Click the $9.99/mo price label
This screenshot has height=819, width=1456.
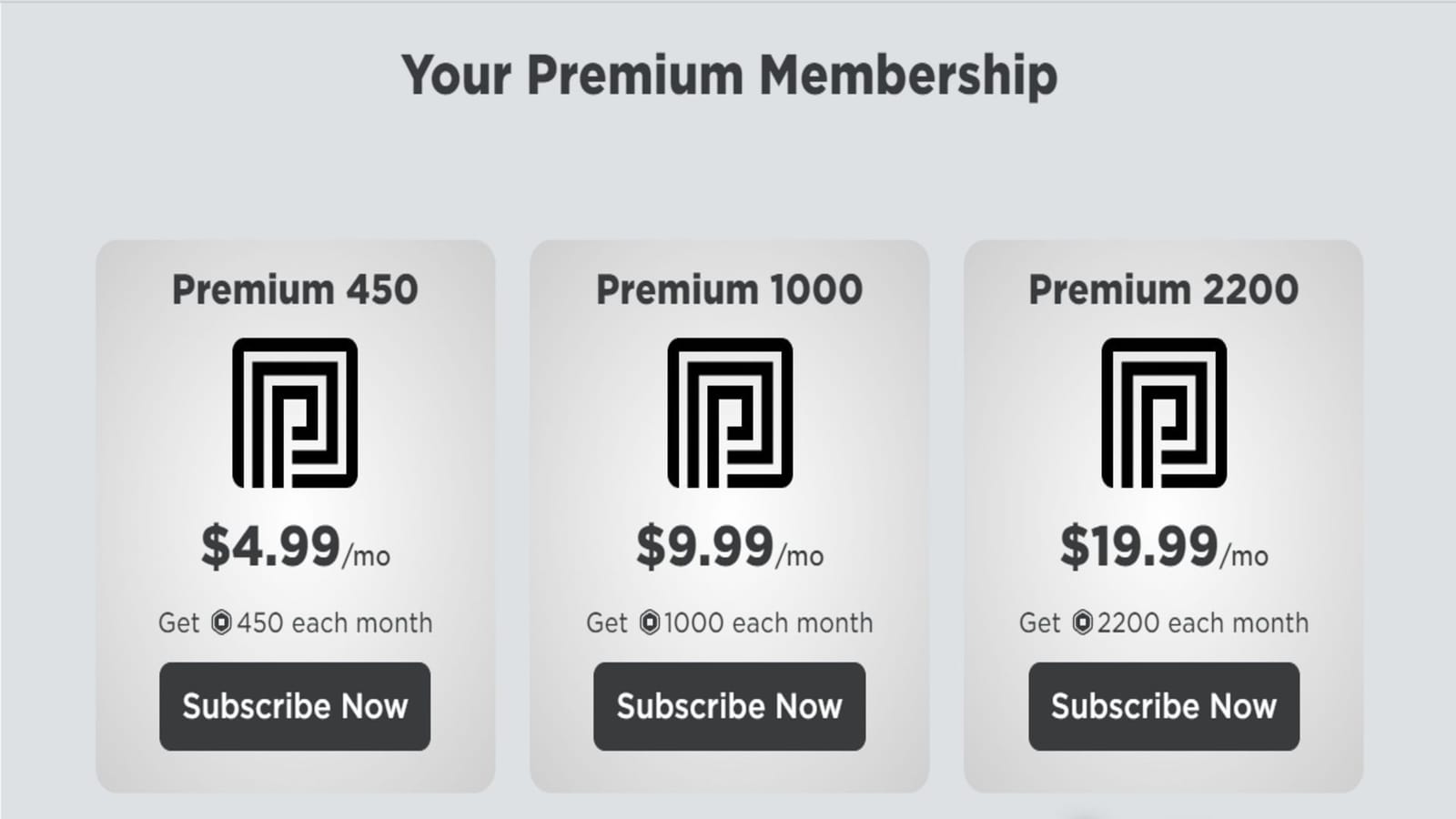[x=728, y=548]
